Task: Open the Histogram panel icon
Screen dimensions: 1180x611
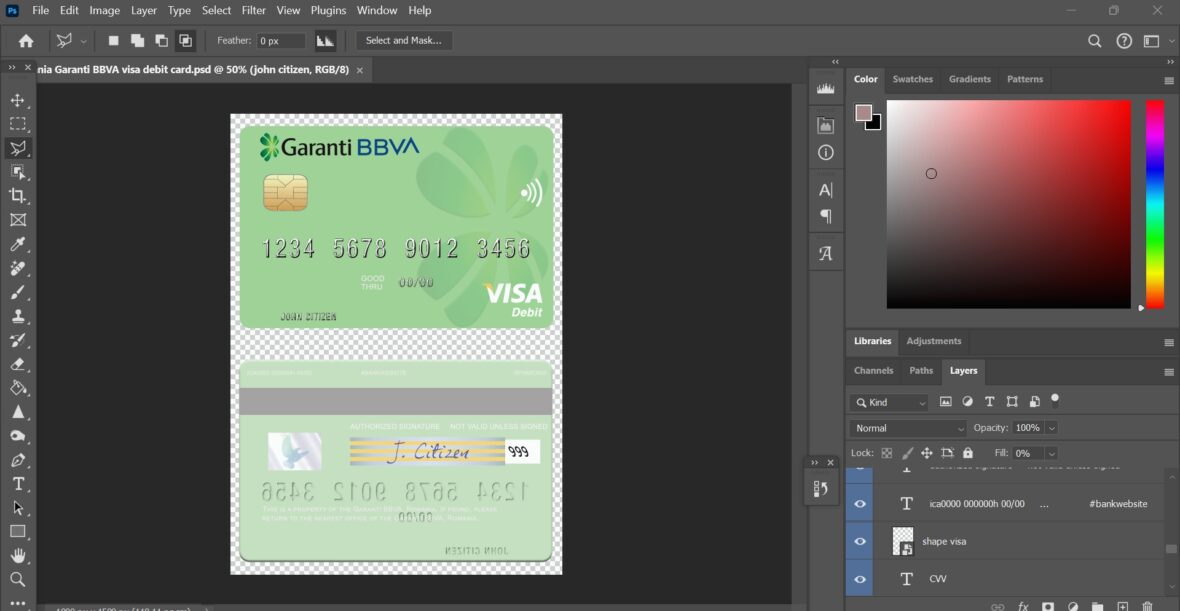Action: (x=826, y=89)
